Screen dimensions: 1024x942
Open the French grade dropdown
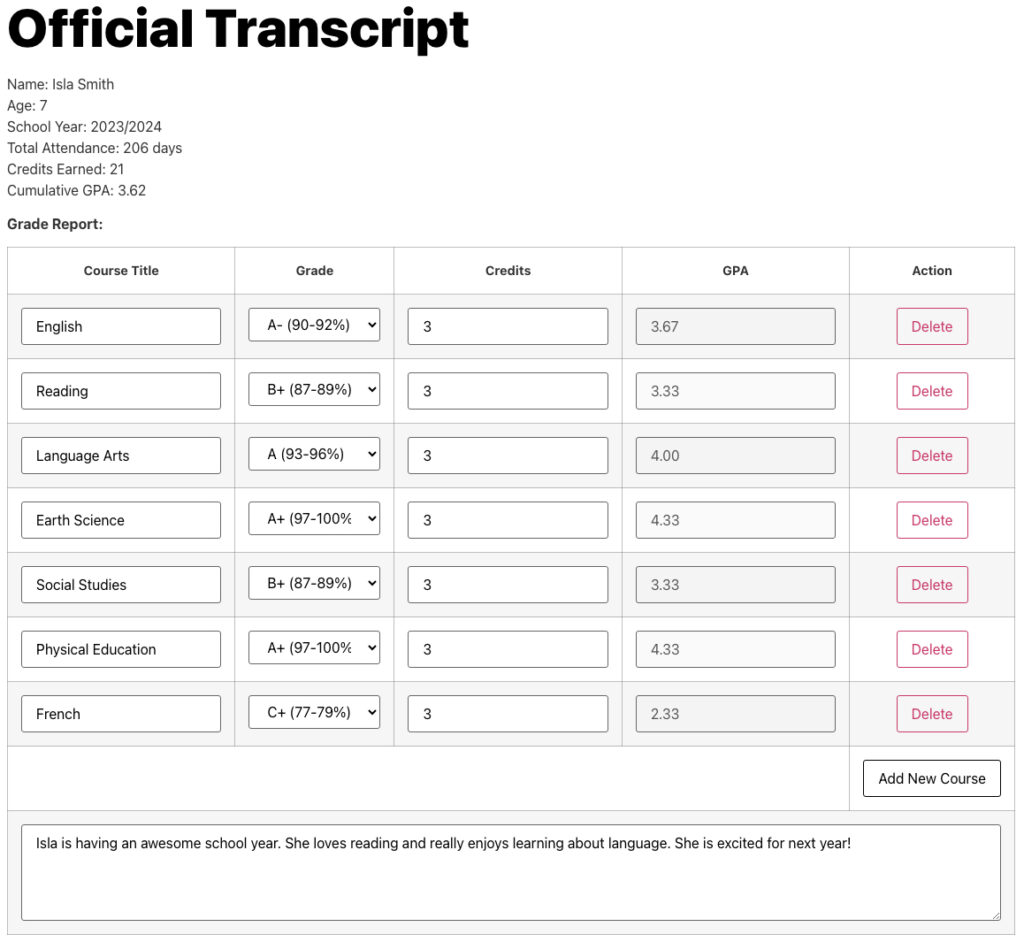coord(314,713)
